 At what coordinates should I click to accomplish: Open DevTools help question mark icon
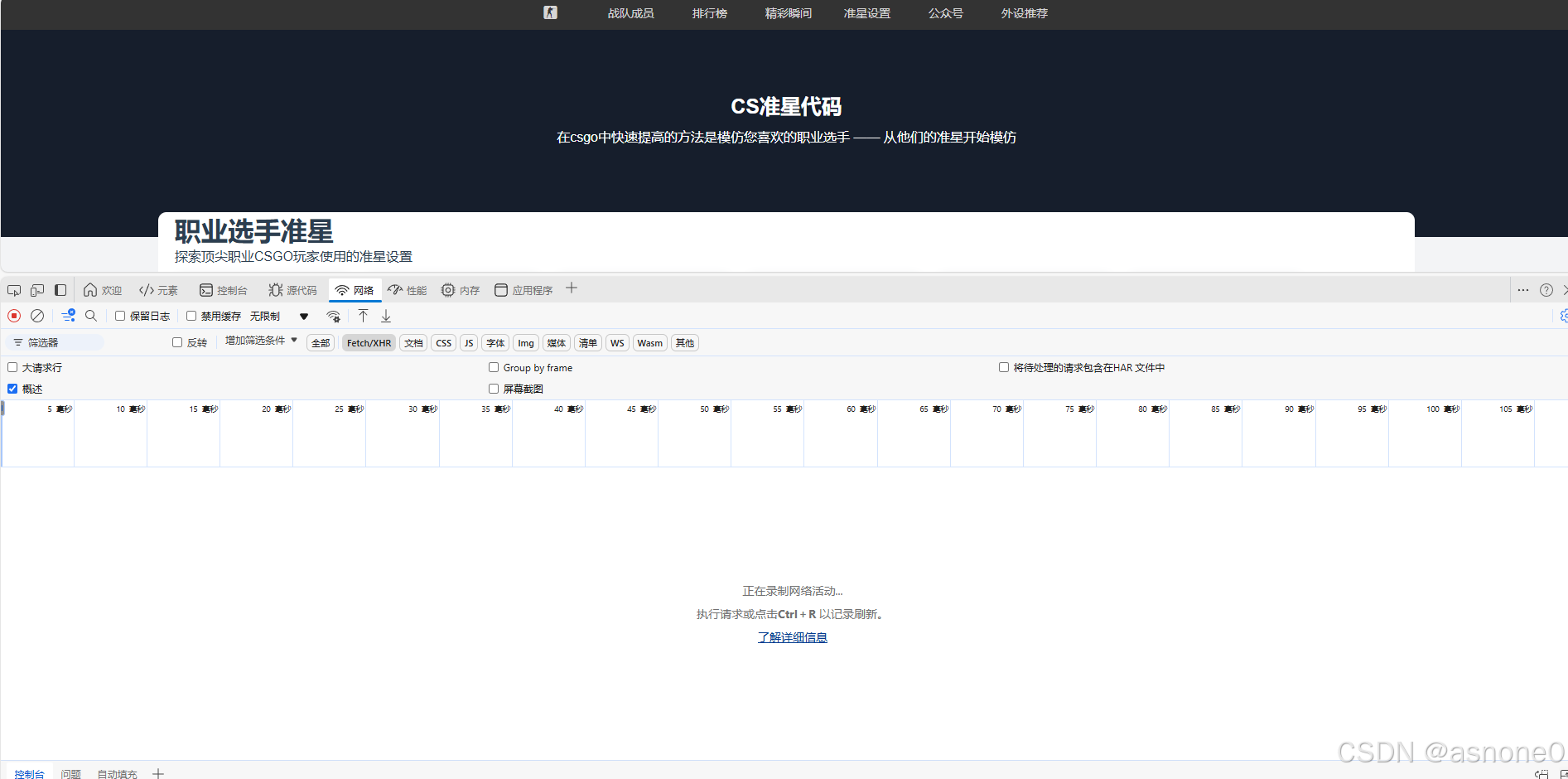(1546, 290)
